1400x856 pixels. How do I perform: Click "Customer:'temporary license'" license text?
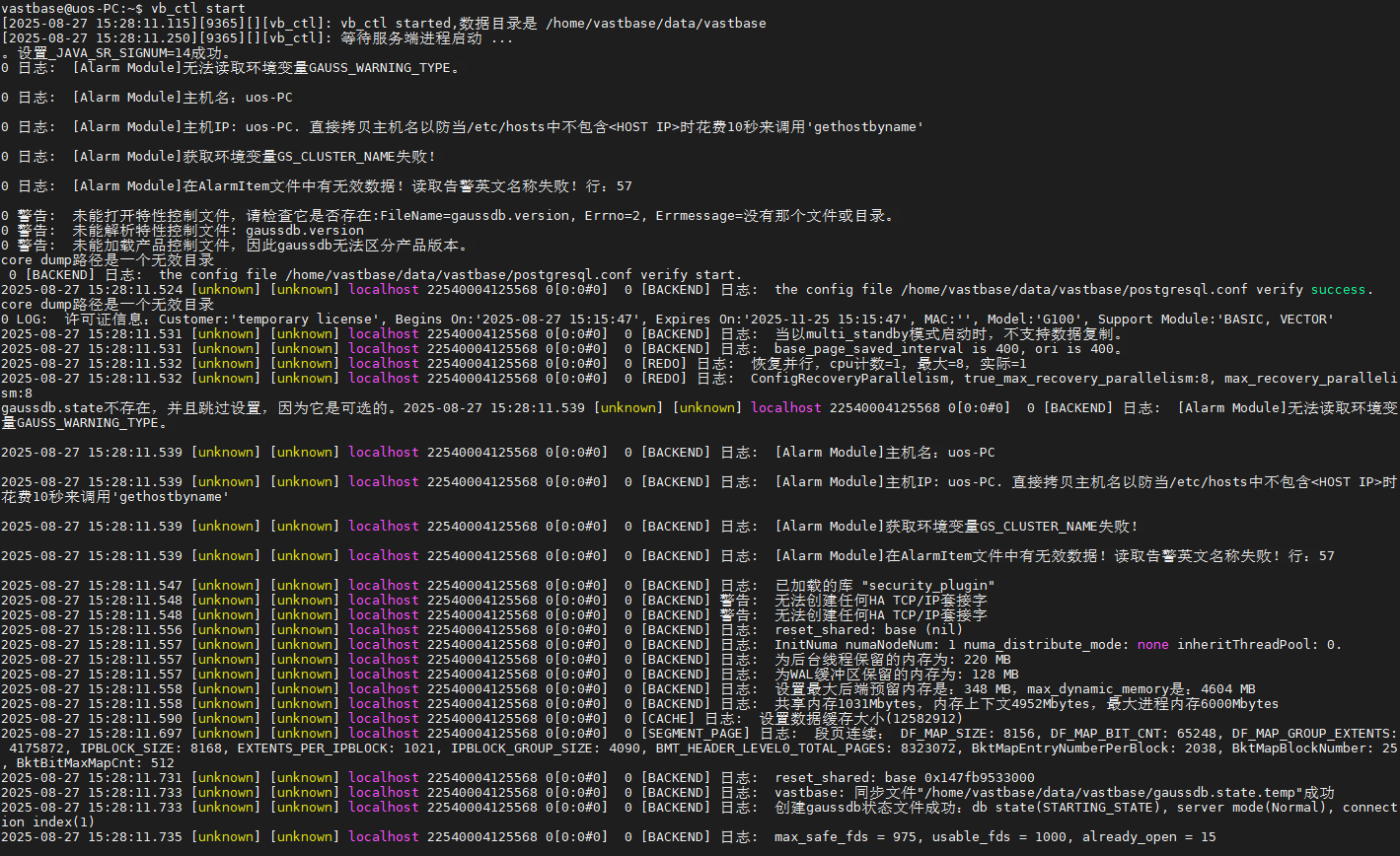click(270, 319)
